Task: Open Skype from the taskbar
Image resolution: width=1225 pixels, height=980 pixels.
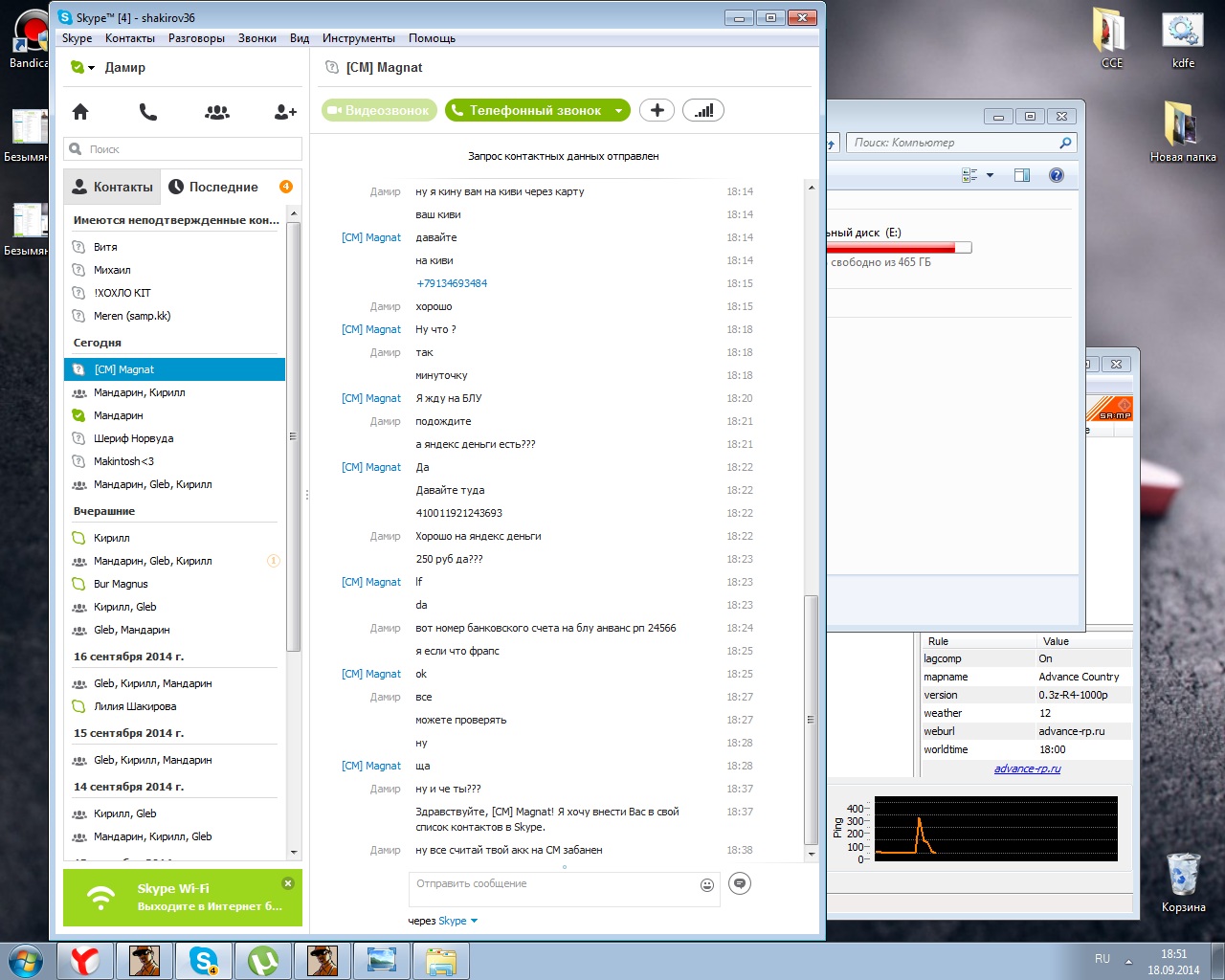Action: pos(204,961)
